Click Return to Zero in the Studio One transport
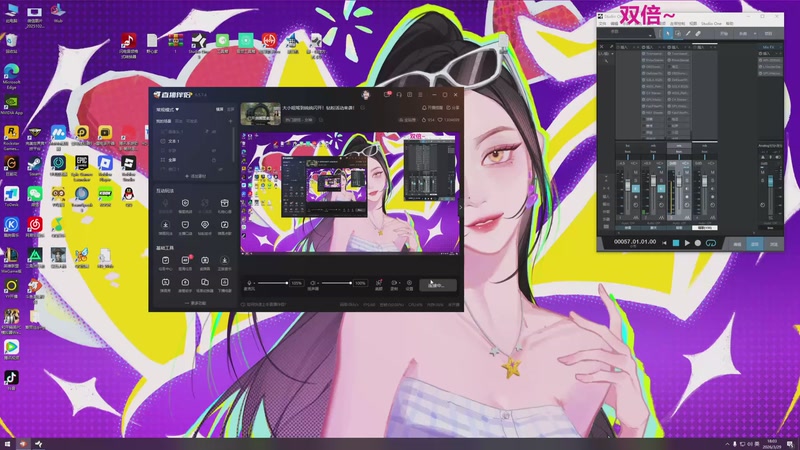800x450 pixels. [664, 243]
